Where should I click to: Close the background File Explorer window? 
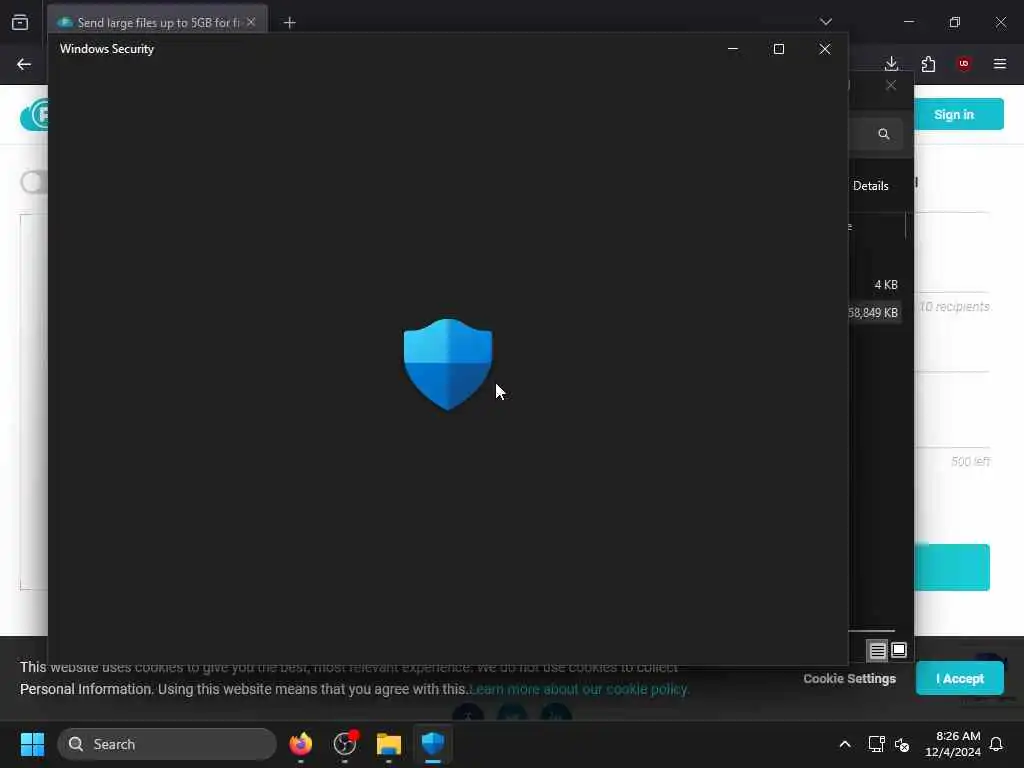tap(891, 86)
